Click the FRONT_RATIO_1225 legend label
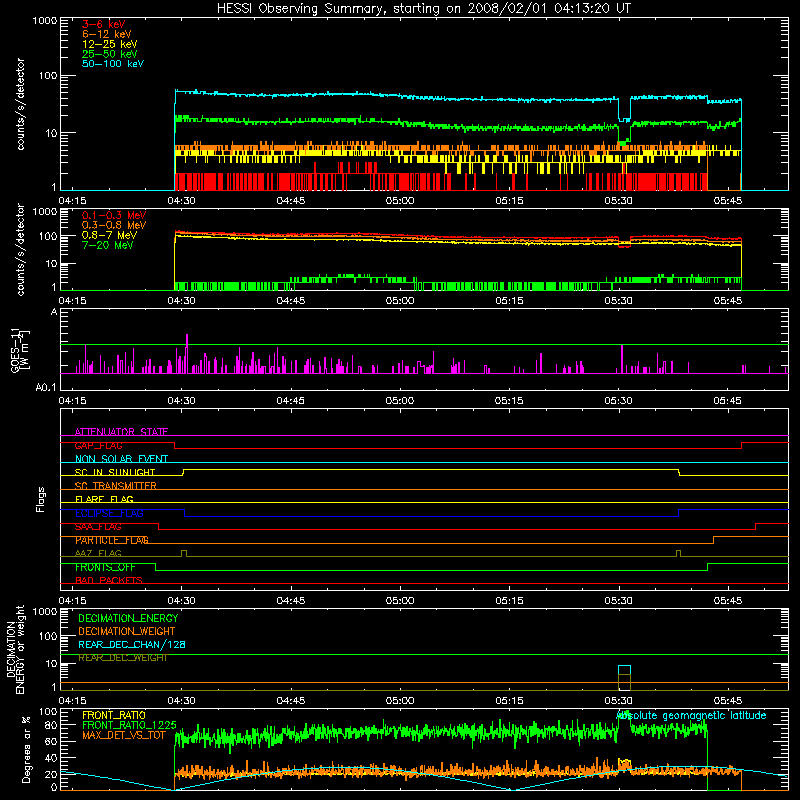 pyautogui.click(x=129, y=725)
